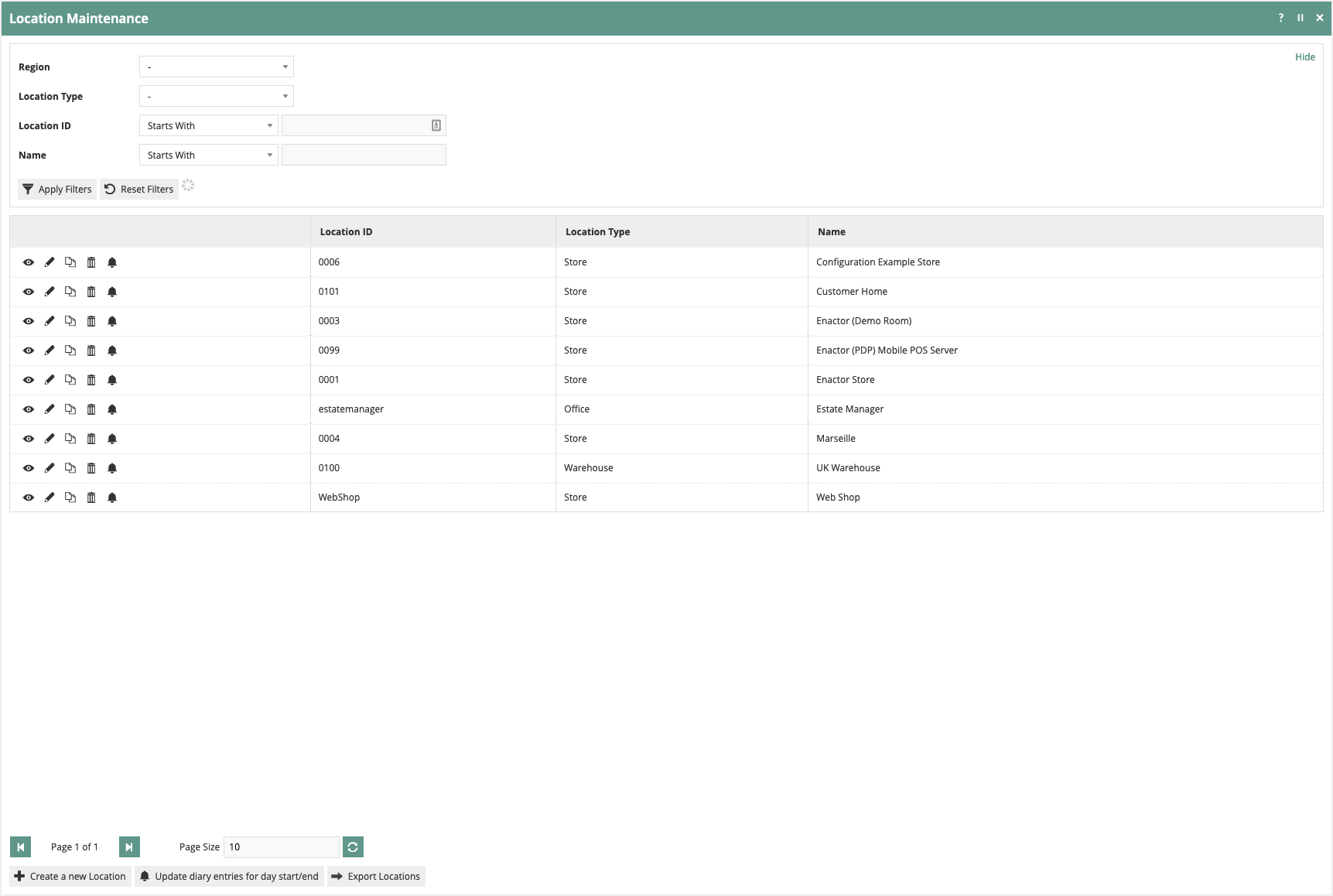Viewport: 1333px width, 896px height.
Task: Change the Name filter match type
Action: click(x=207, y=154)
